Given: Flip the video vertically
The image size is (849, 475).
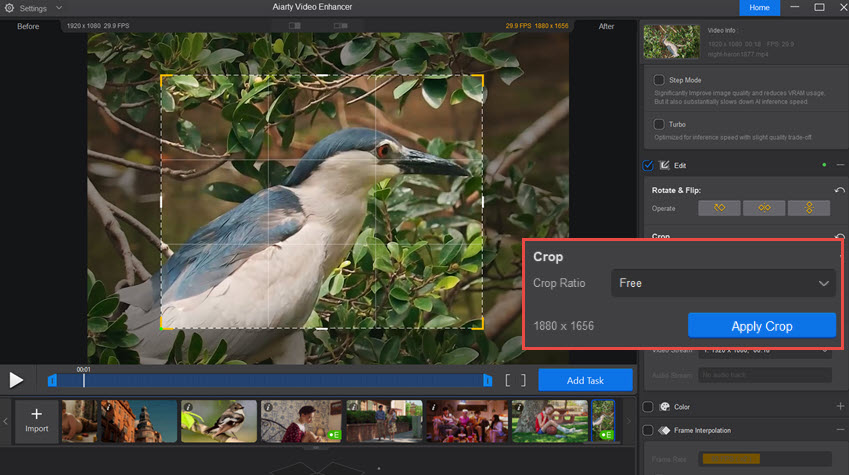Looking at the screenshot, I should (809, 208).
